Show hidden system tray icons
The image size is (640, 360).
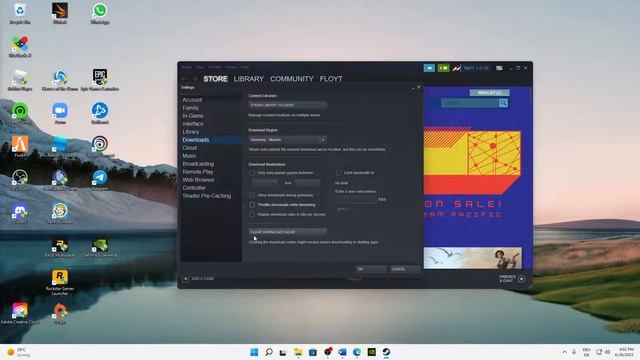(x=564, y=352)
